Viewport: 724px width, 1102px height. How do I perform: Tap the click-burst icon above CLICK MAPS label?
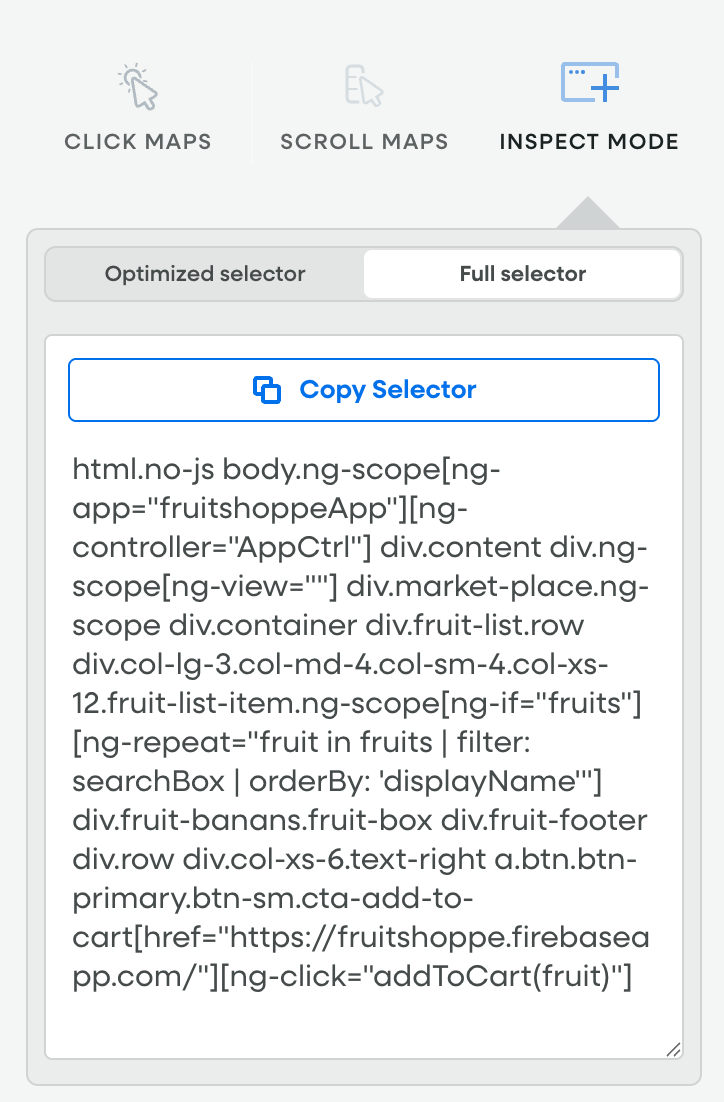pos(137,87)
